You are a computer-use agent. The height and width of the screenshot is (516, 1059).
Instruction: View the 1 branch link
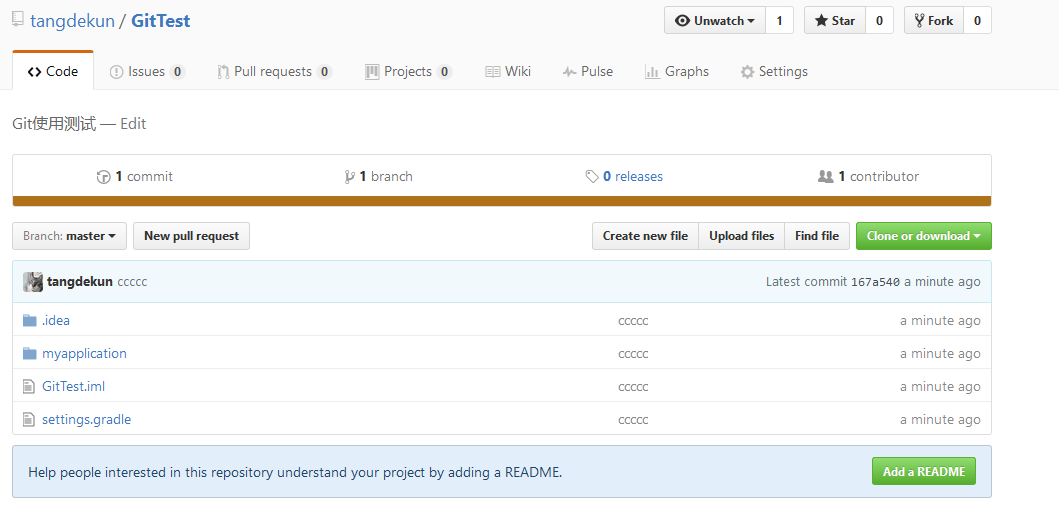click(x=378, y=176)
